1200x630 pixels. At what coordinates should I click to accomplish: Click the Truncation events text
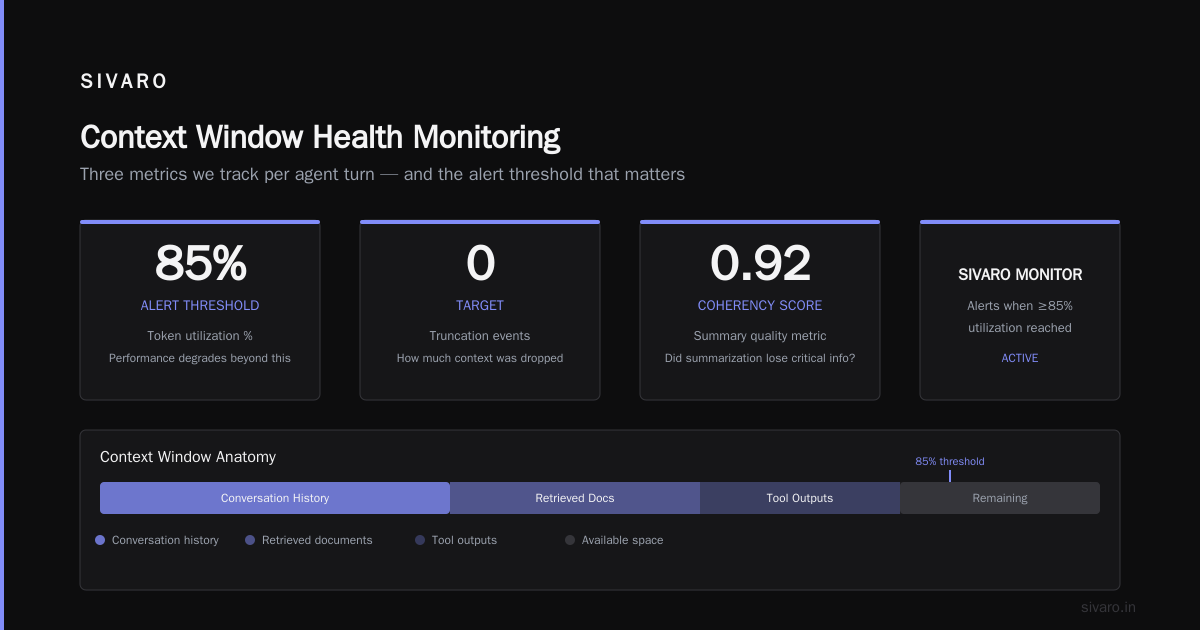coord(480,336)
